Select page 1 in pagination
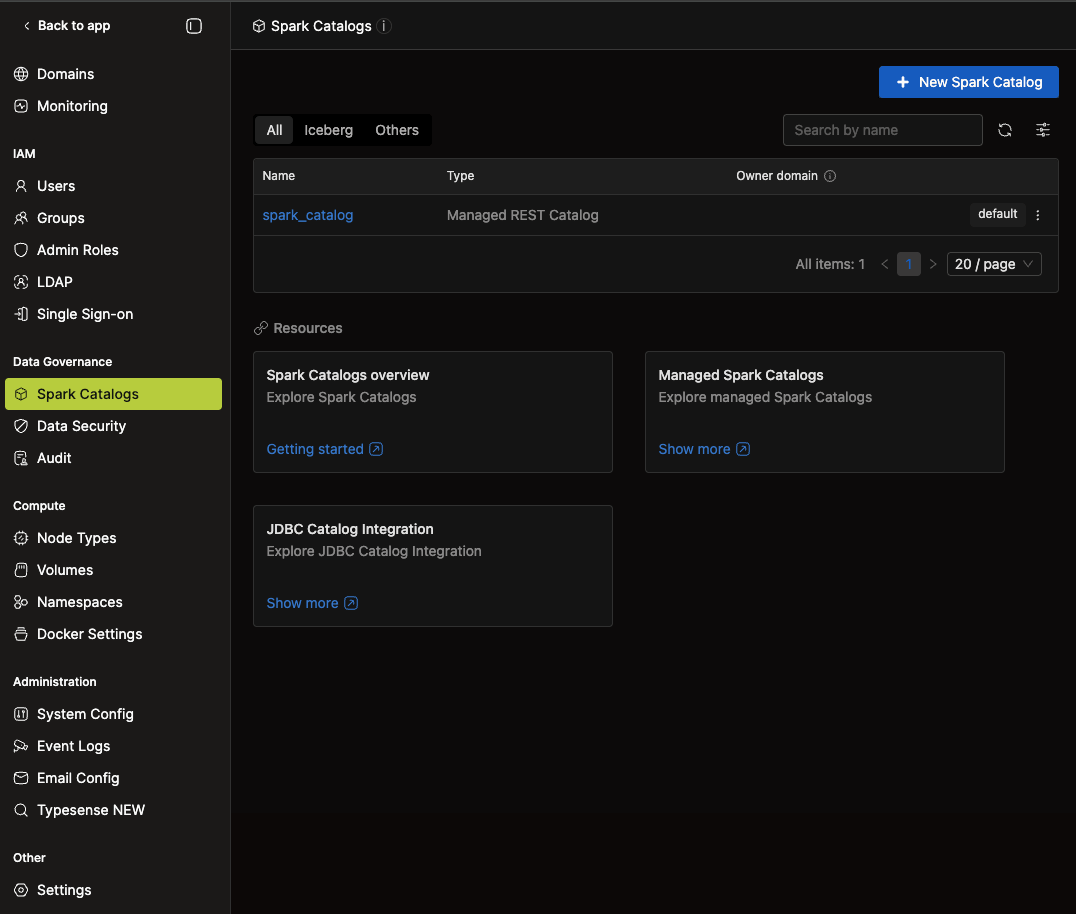This screenshot has width=1076, height=914. pos(909,264)
